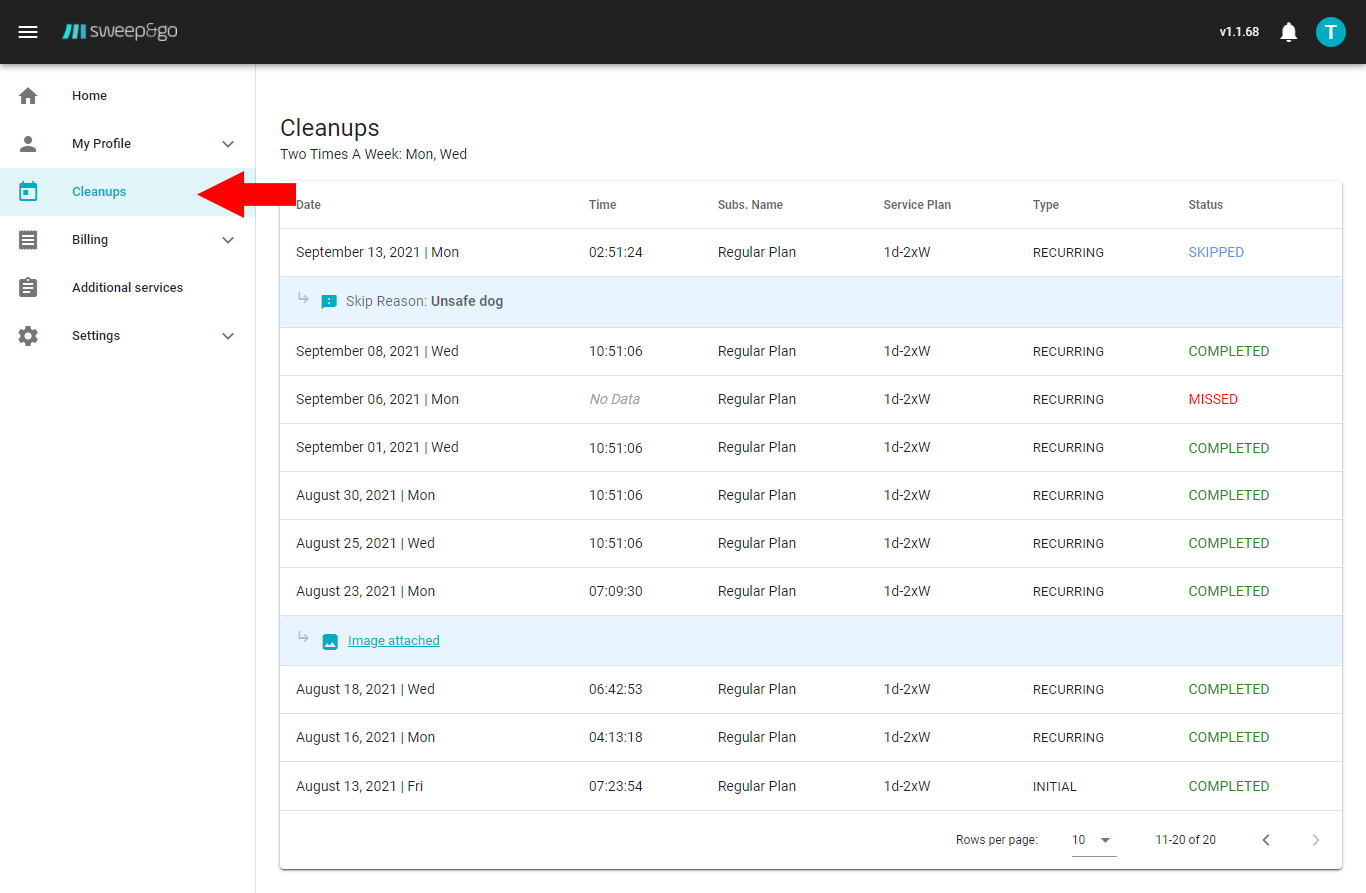Open Additional services menu item

pos(127,288)
